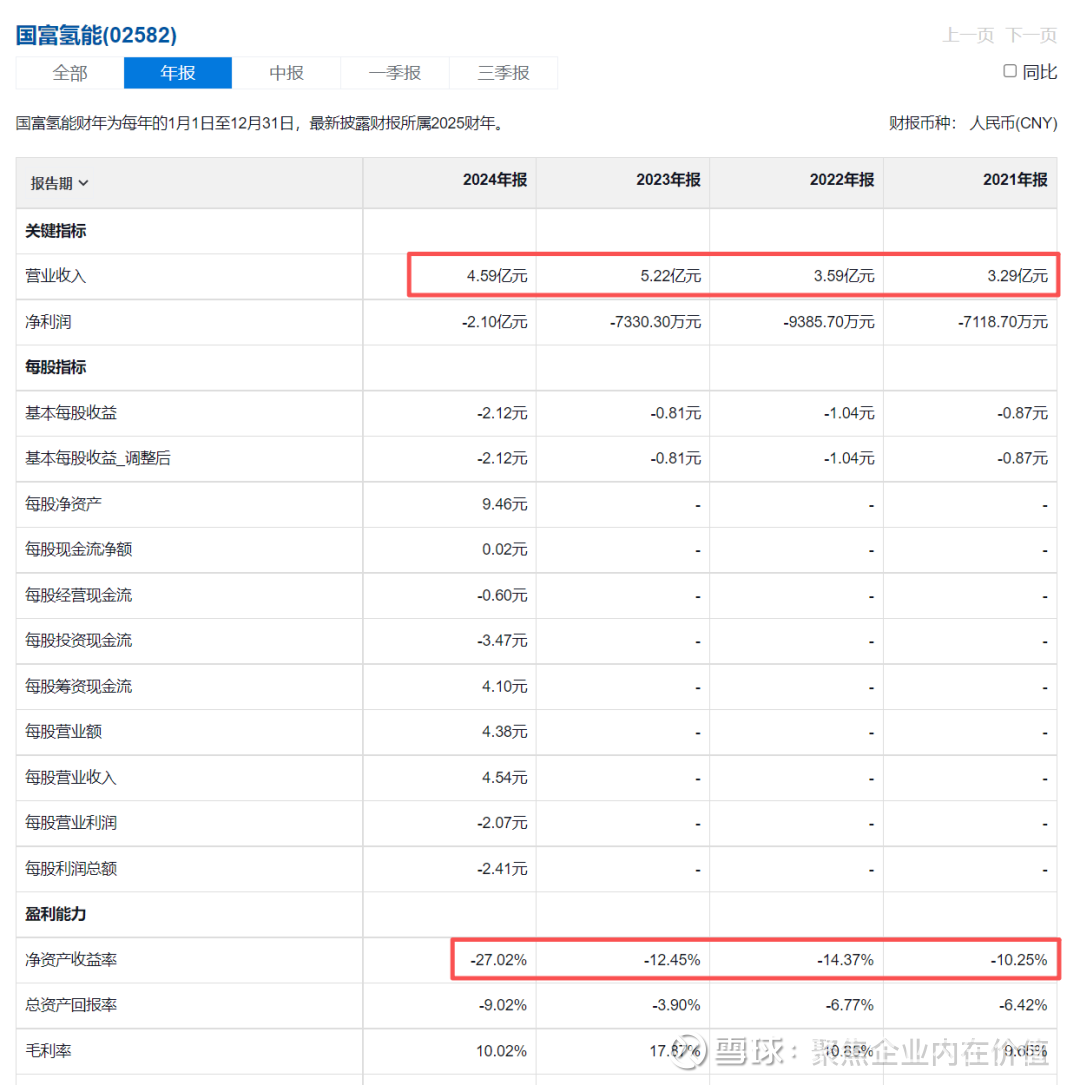This screenshot has width=1080, height=1085.
Task: Select the 年报 tab
Action: [178, 73]
